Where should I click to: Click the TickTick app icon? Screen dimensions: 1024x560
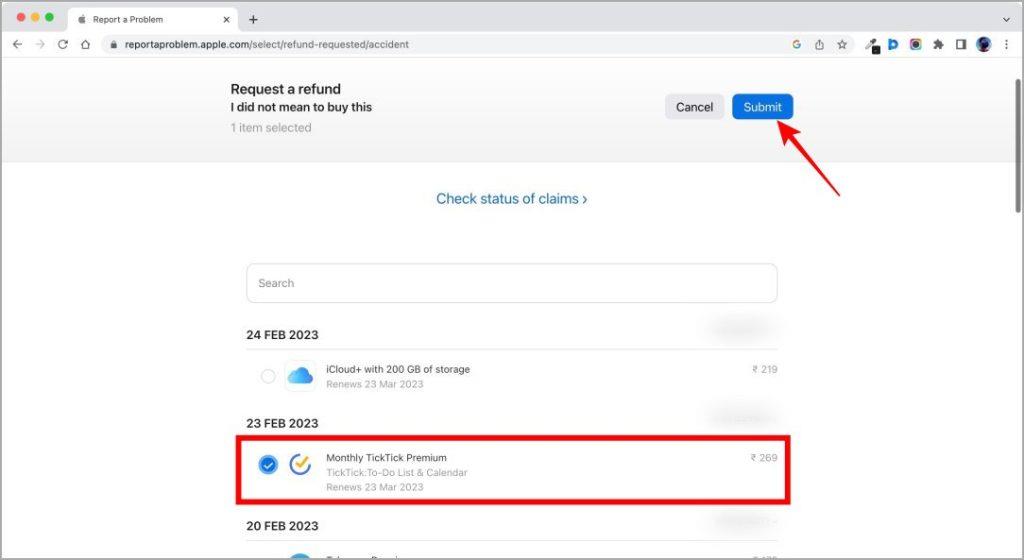pyautogui.click(x=300, y=465)
